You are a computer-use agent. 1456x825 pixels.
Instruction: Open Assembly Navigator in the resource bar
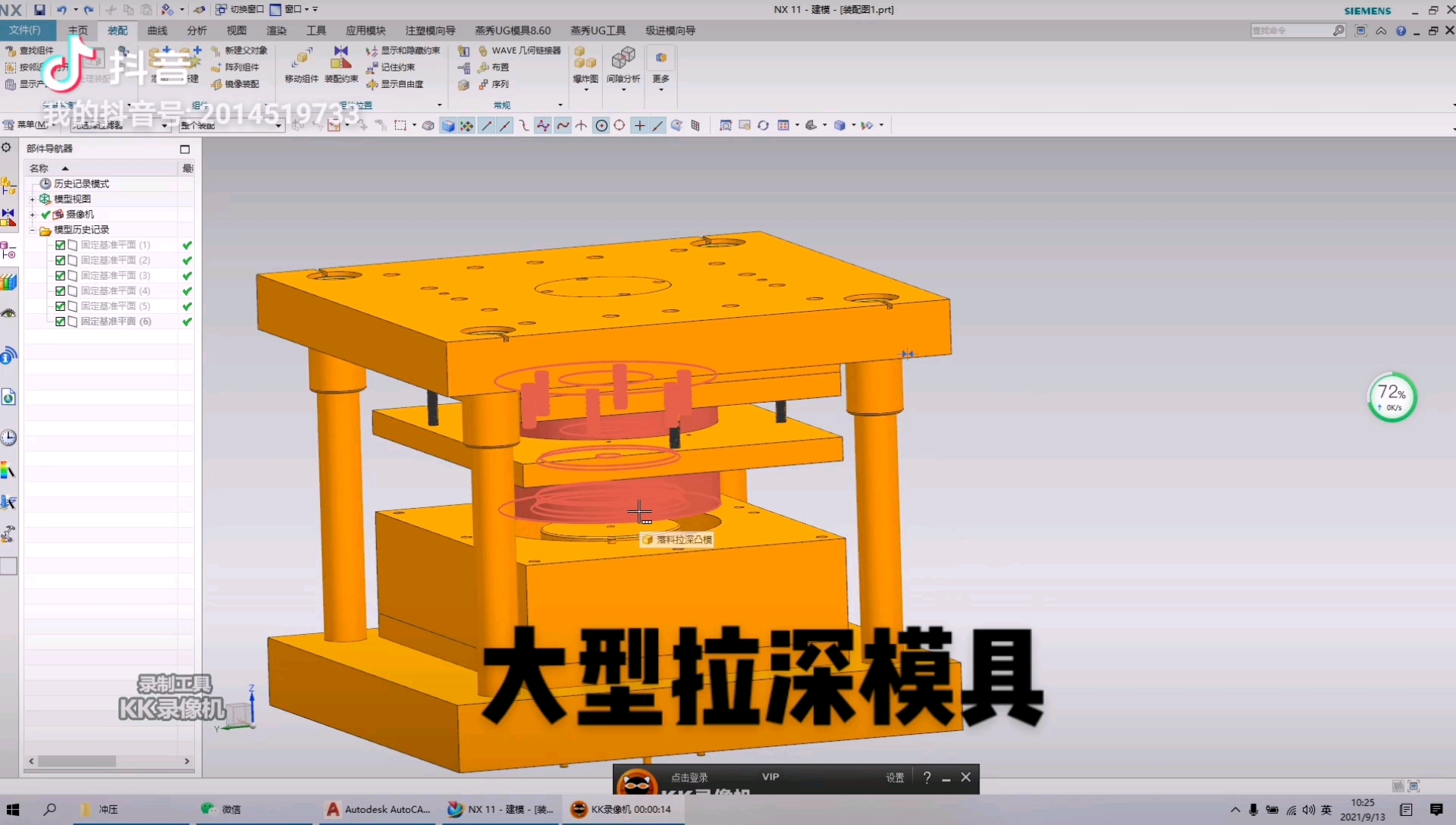8,185
